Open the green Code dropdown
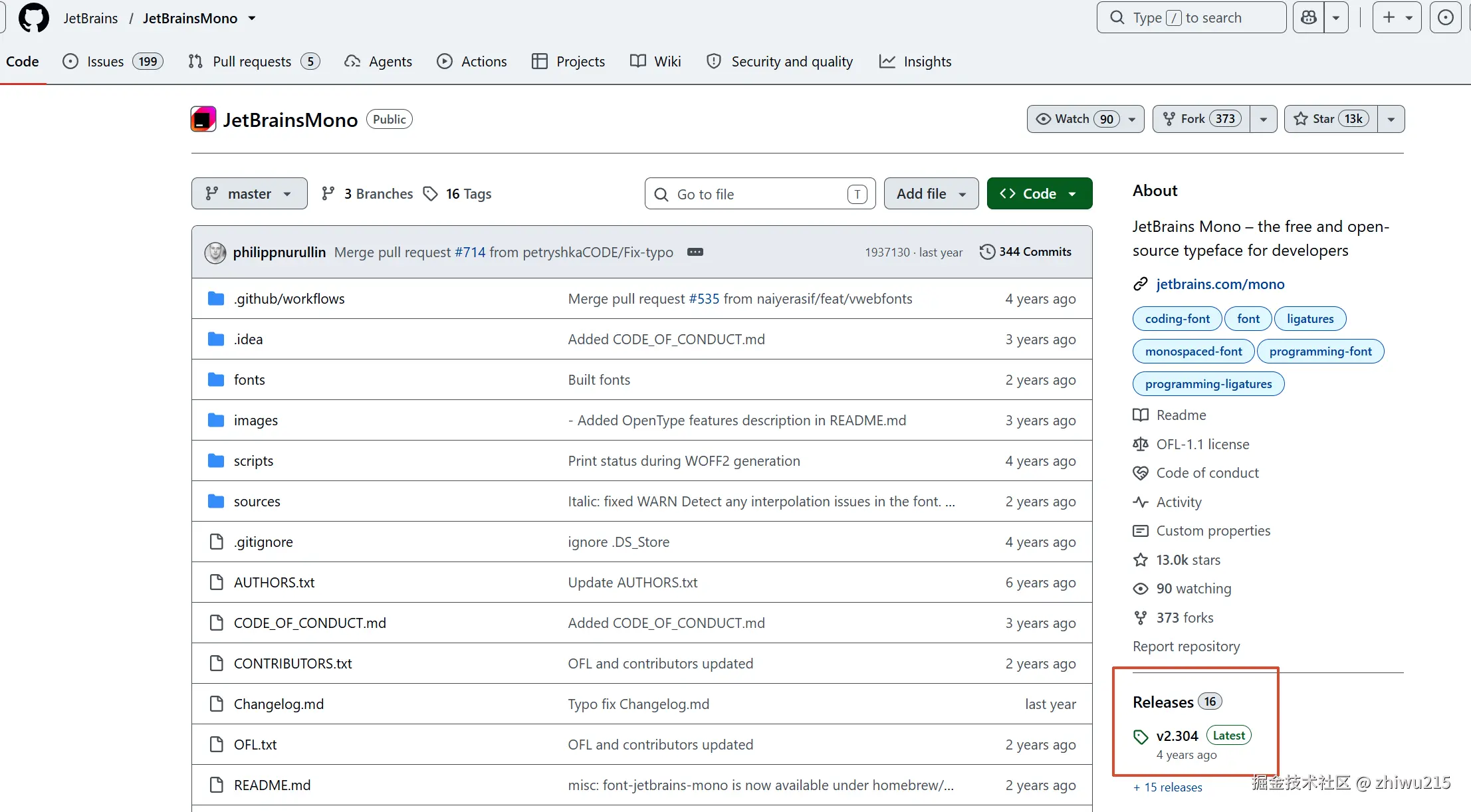This screenshot has width=1471, height=812. click(x=1040, y=193)
